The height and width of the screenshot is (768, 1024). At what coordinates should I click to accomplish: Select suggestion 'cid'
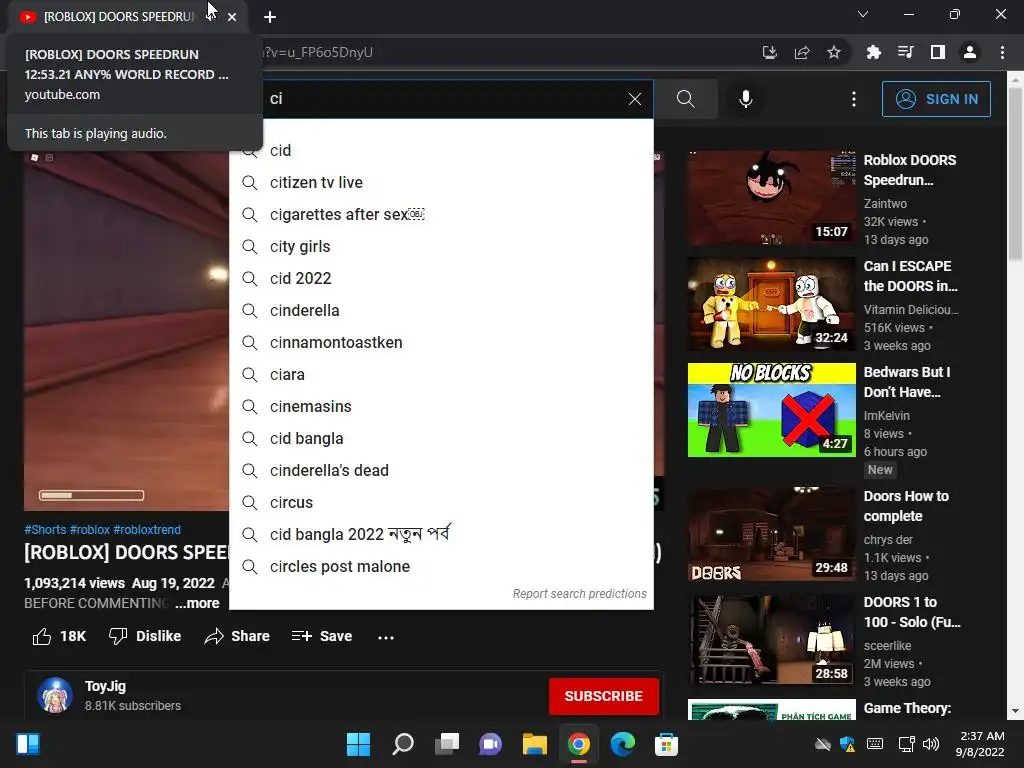tap(441, 150)
